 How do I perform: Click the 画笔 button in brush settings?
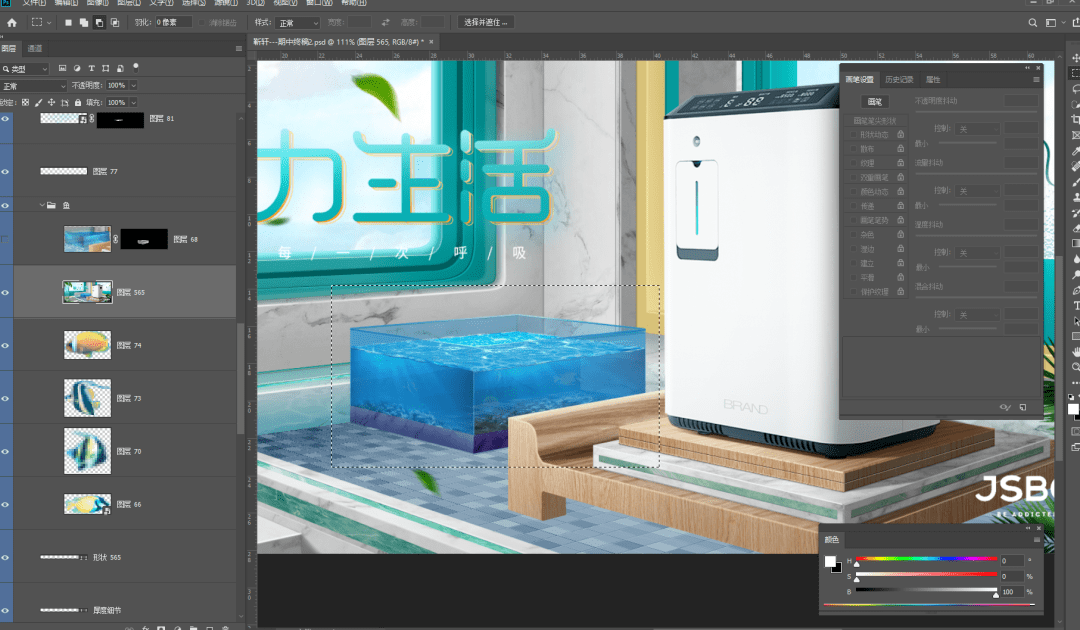tap(875, 102)
